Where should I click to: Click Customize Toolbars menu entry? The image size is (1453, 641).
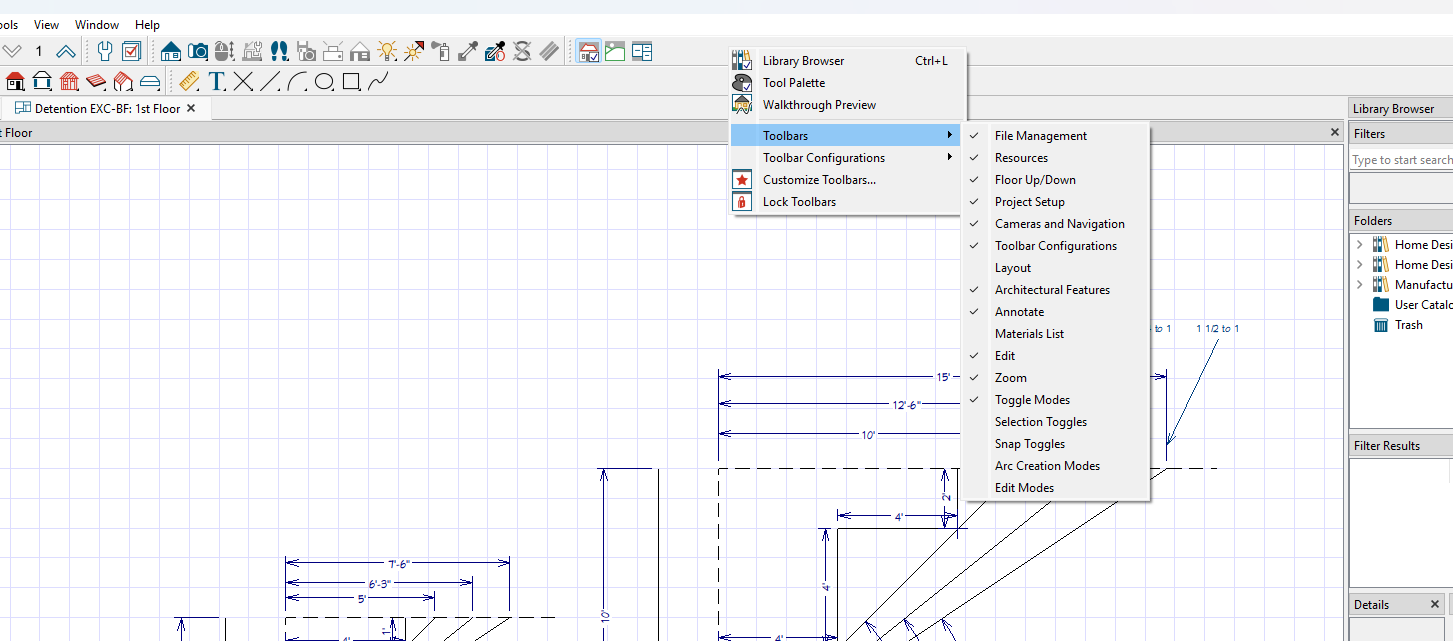819,180
